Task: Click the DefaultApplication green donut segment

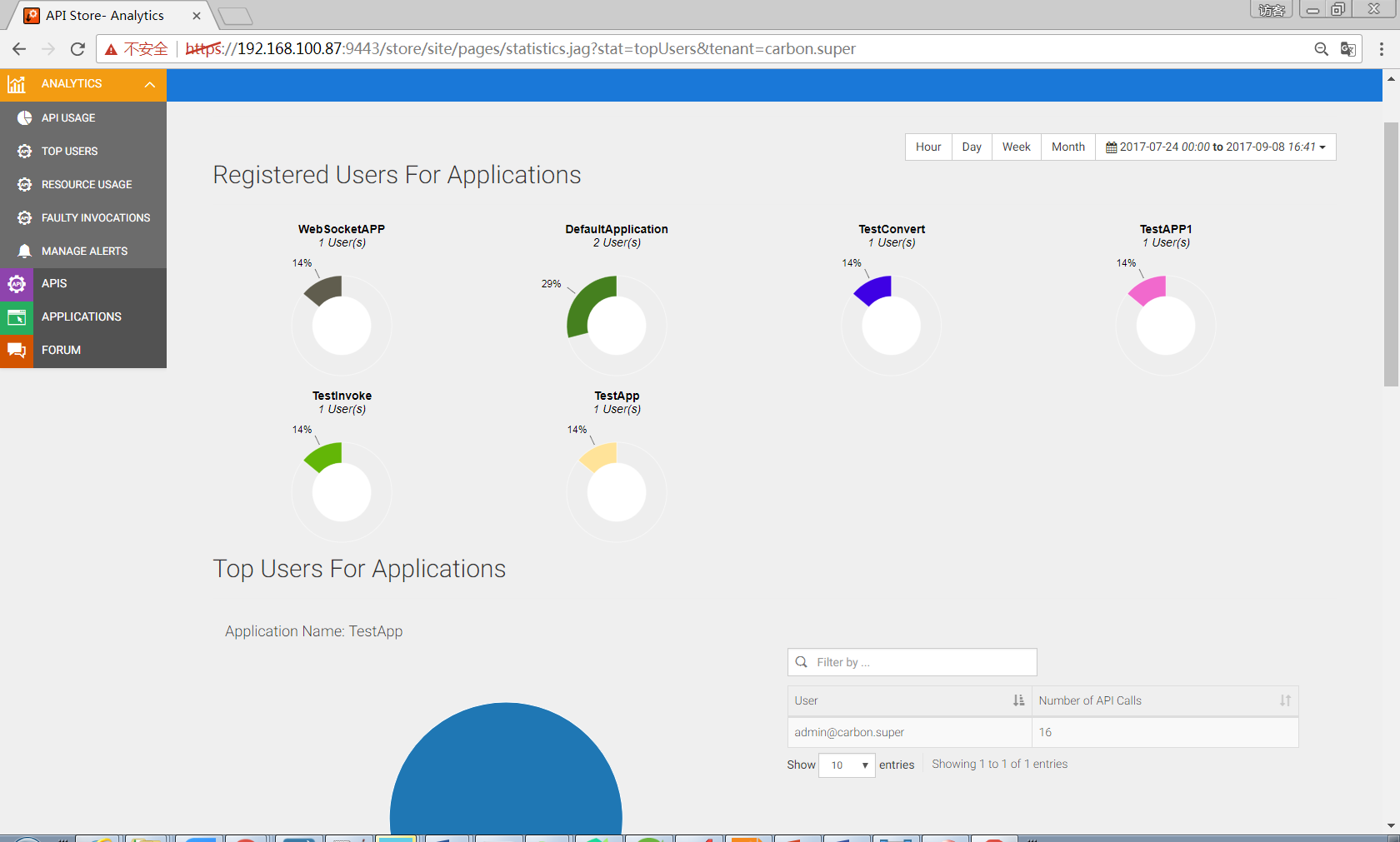Action: pyautogui.click(x=585, y=306)
